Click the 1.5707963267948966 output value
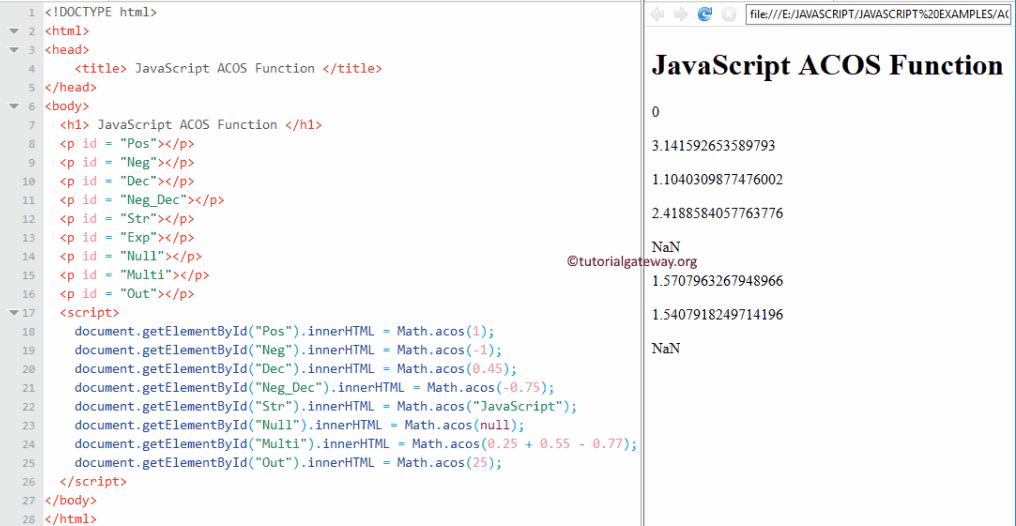Viewport: 1016px width, 526px height. click(717, 281)
